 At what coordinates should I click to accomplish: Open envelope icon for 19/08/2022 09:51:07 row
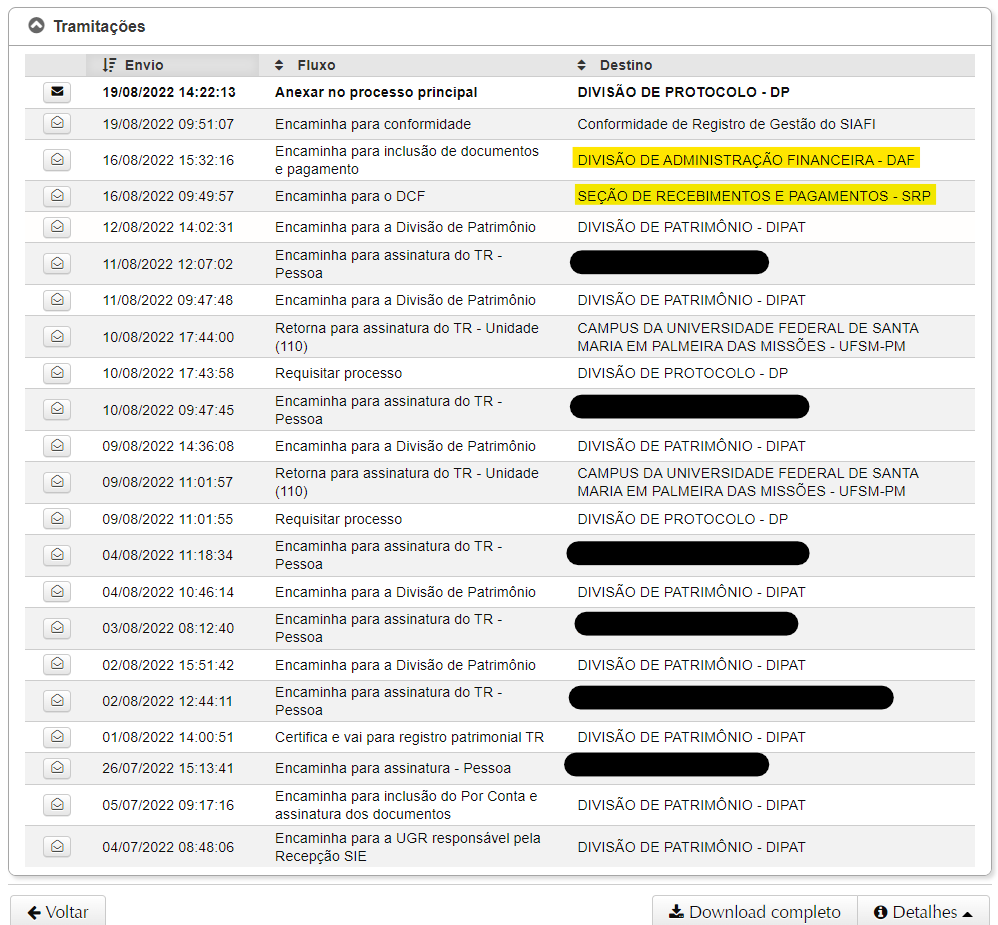point(57,124)
